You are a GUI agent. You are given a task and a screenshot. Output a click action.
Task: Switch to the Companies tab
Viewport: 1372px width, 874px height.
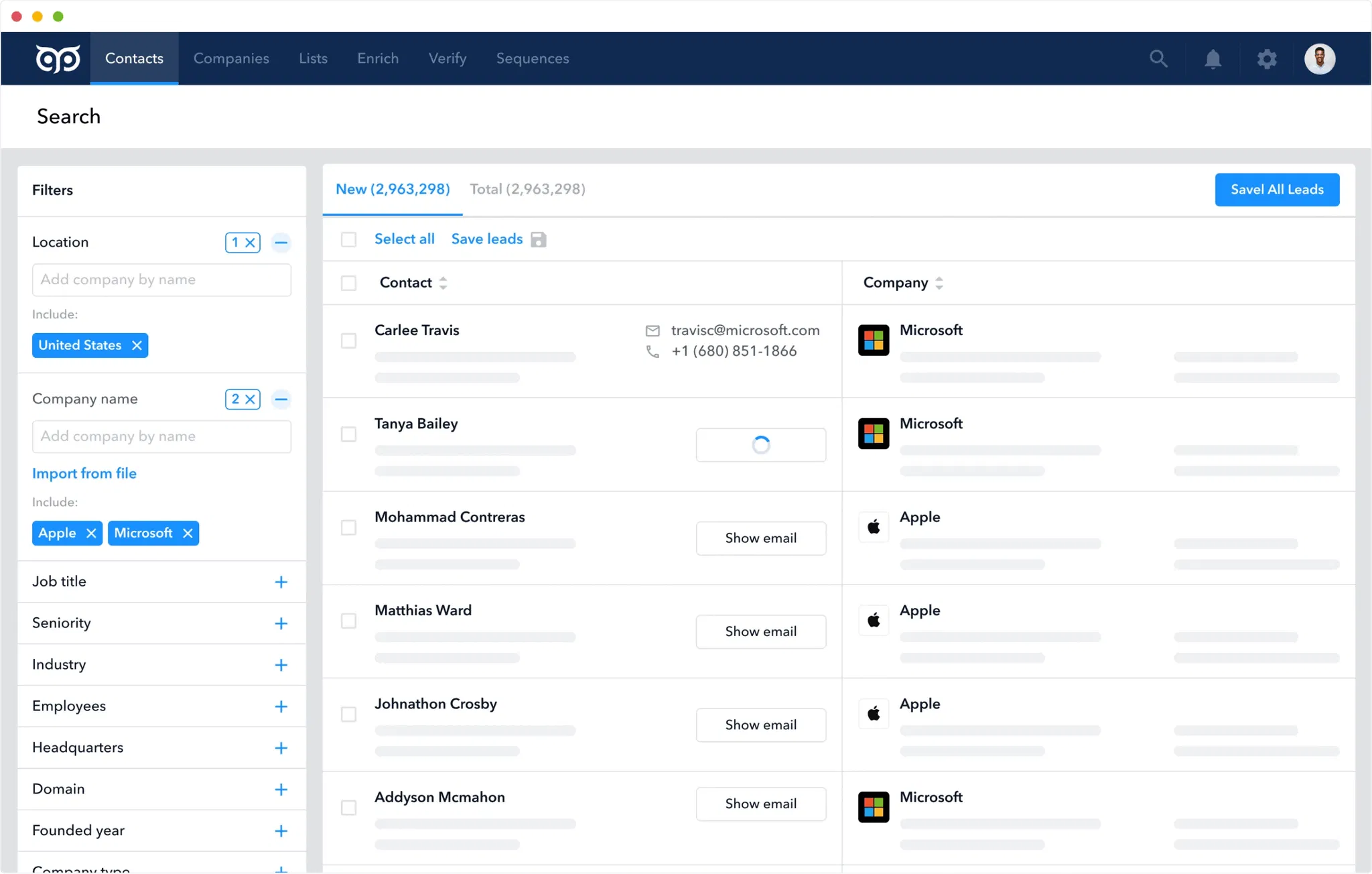231,59
